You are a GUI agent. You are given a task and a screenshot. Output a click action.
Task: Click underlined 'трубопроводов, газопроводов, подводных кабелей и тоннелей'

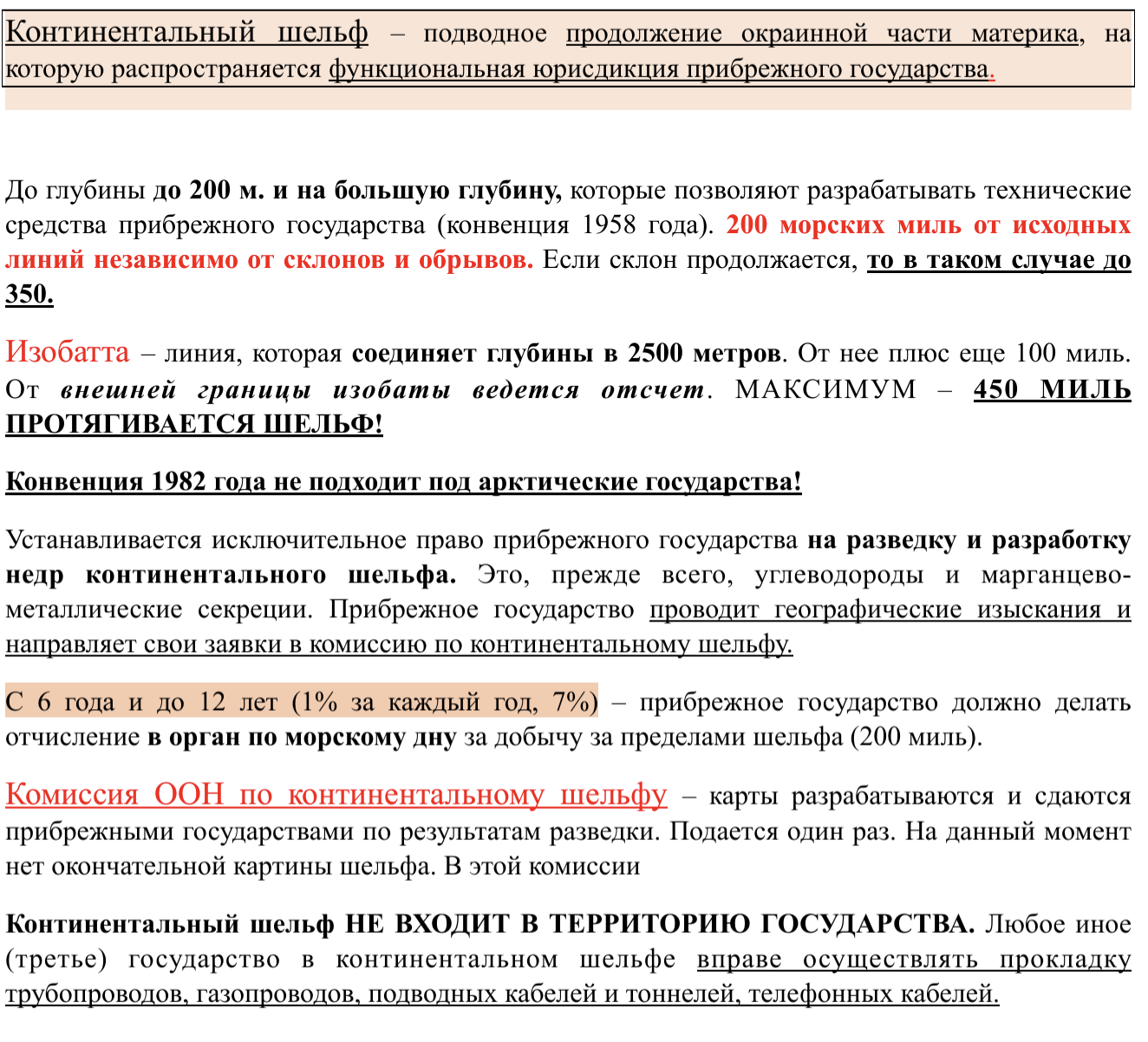(x=373, y=993)
